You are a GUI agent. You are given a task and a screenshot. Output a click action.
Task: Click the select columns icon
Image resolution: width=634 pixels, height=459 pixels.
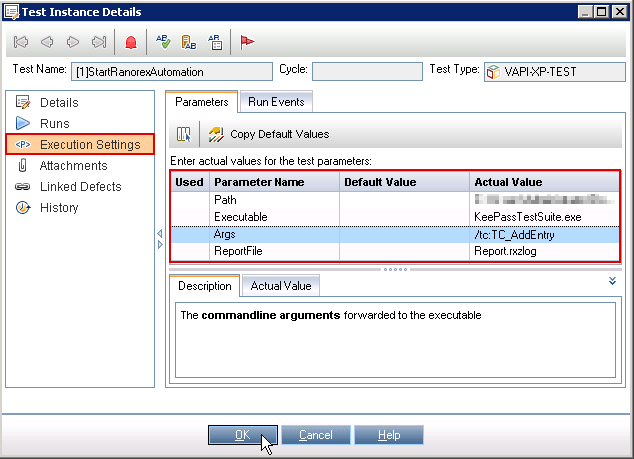point(184,134)
